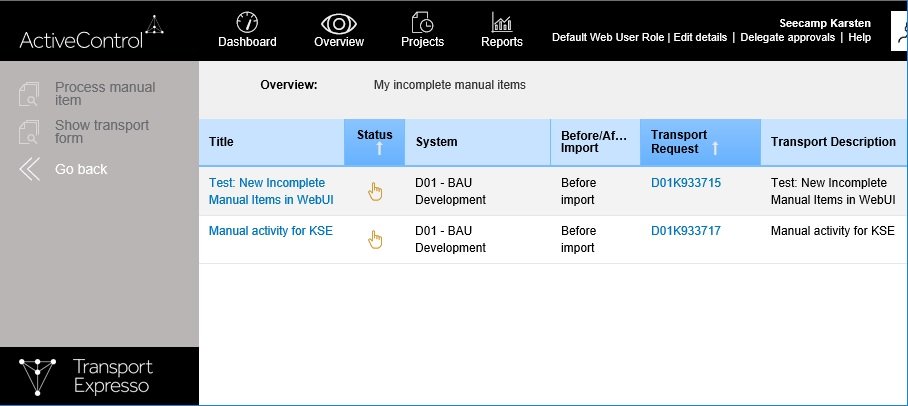Open the Dashboard gauge icon
The width and height of the screenshot is (908, 406).
(x=247, y=21)
